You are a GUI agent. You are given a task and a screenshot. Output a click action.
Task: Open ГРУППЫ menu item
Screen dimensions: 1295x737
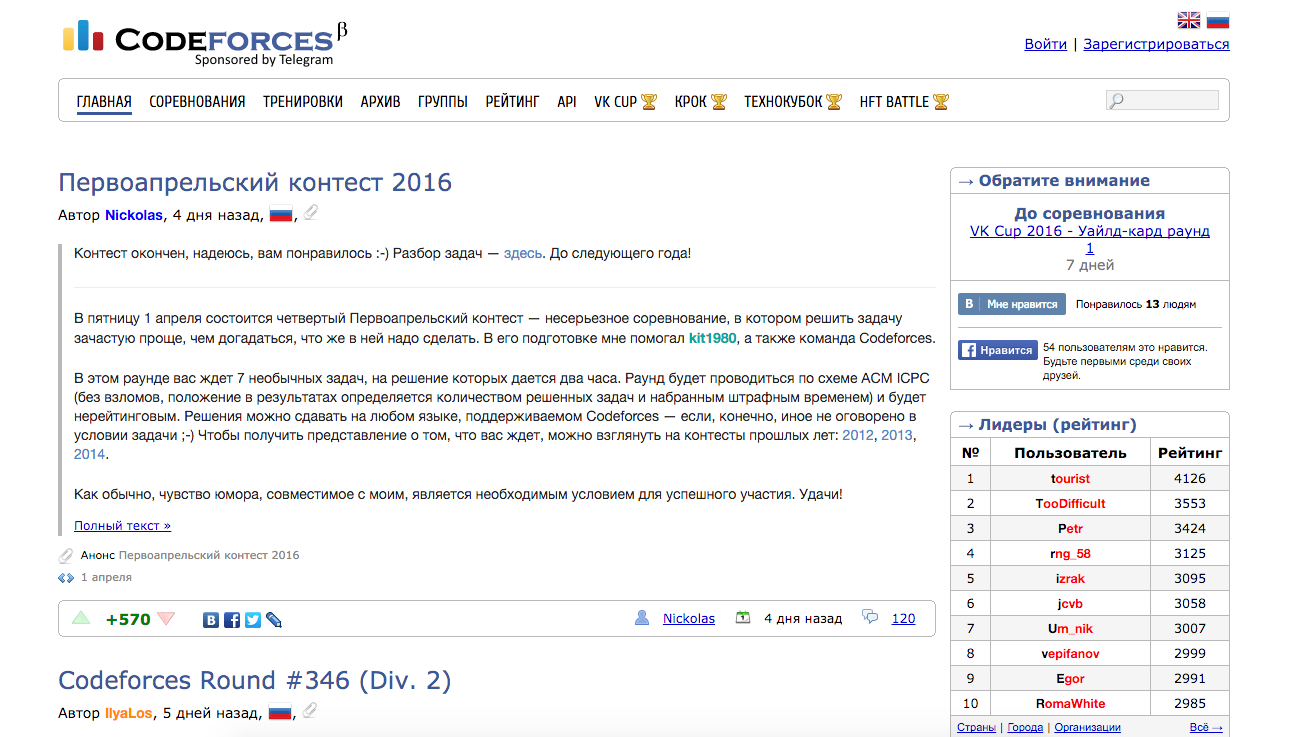click(443, 102)
